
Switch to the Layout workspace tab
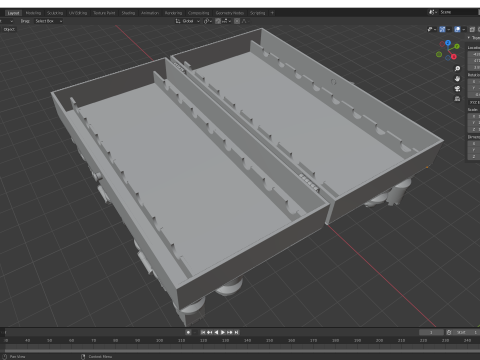[13, 13]
